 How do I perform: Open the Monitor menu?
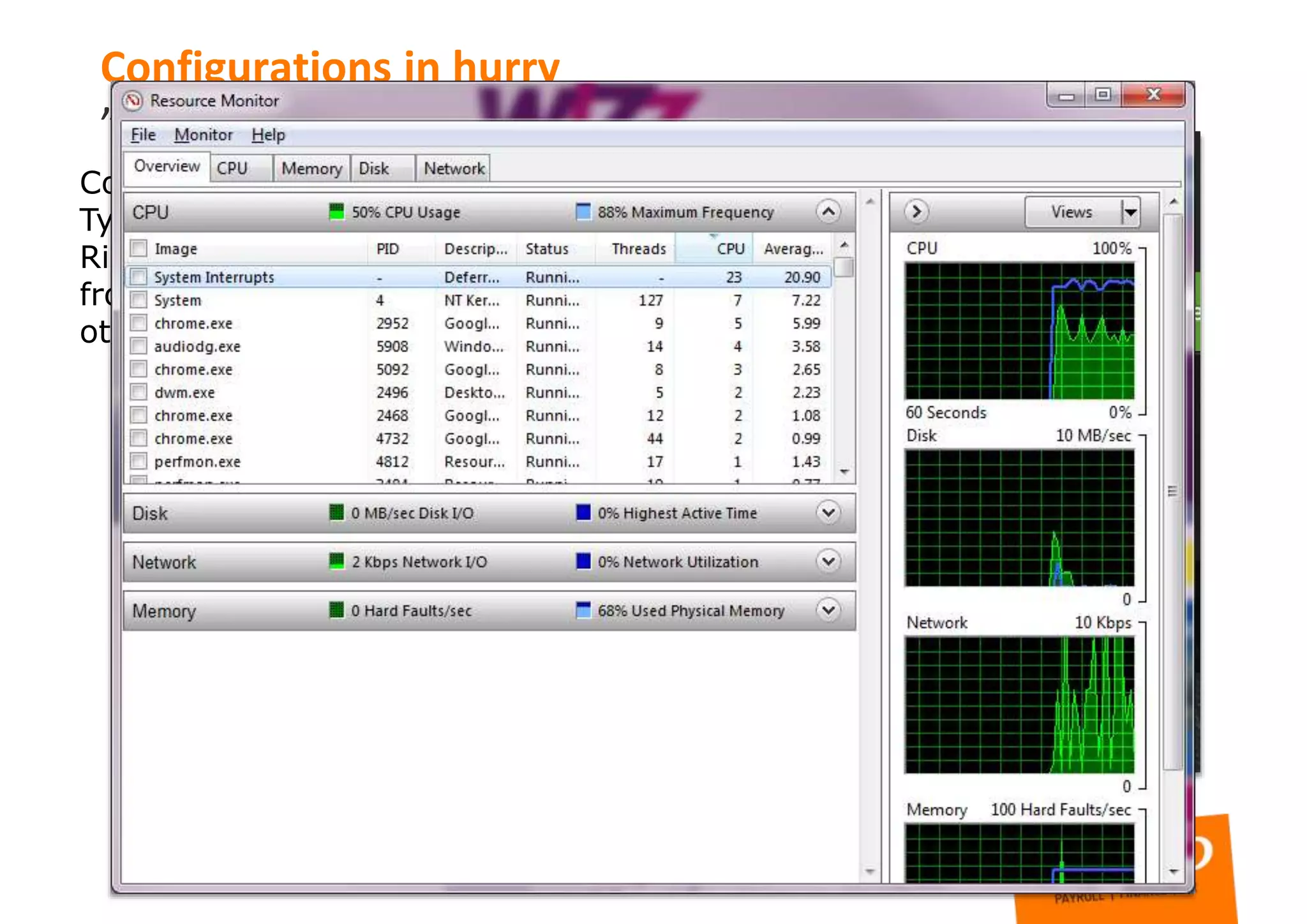pyautogui.click(x=203, y=135)
